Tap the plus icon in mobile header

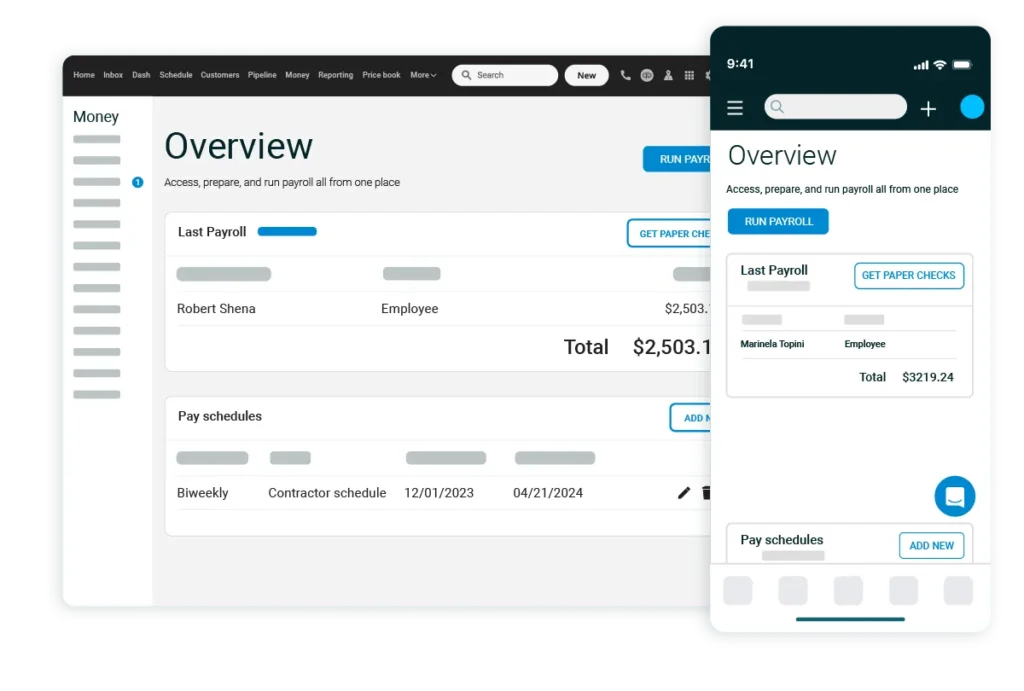pos(928,108)
